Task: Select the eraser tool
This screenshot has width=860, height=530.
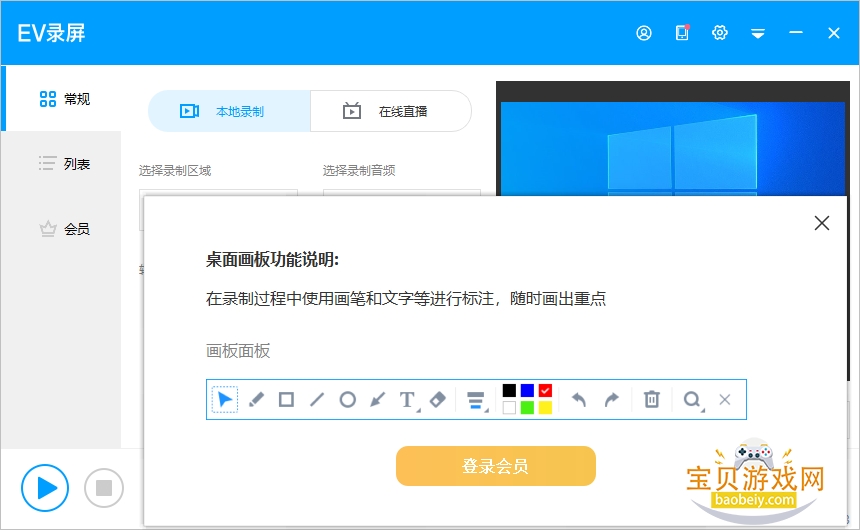Action: click(x=438, y=399)
